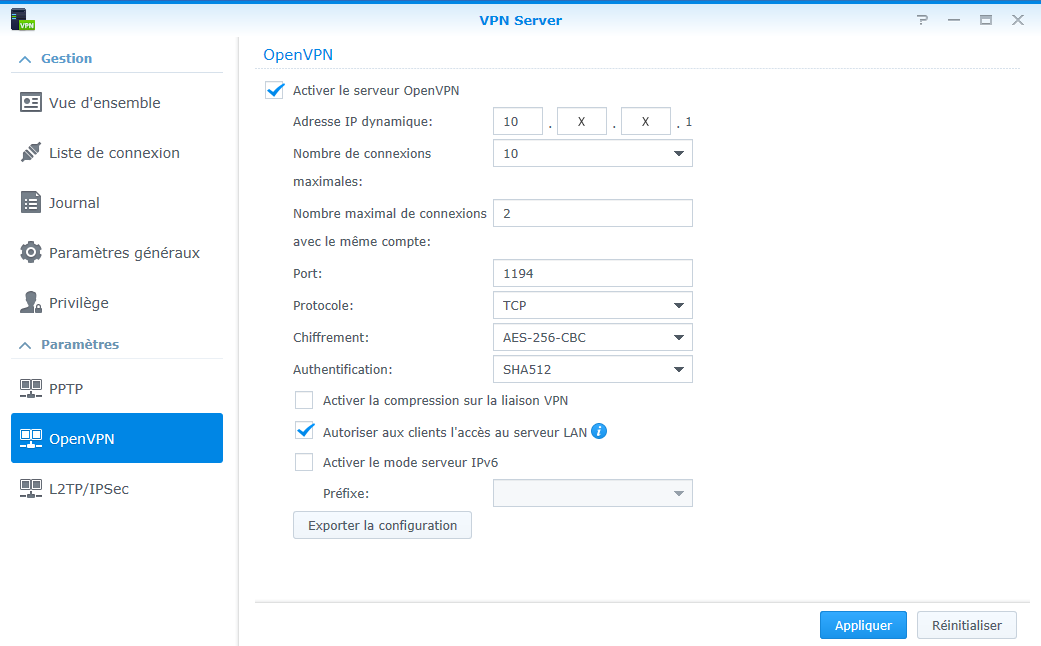Uncheck Autoriser aux clients l'accès au serveur LAN

305,432
